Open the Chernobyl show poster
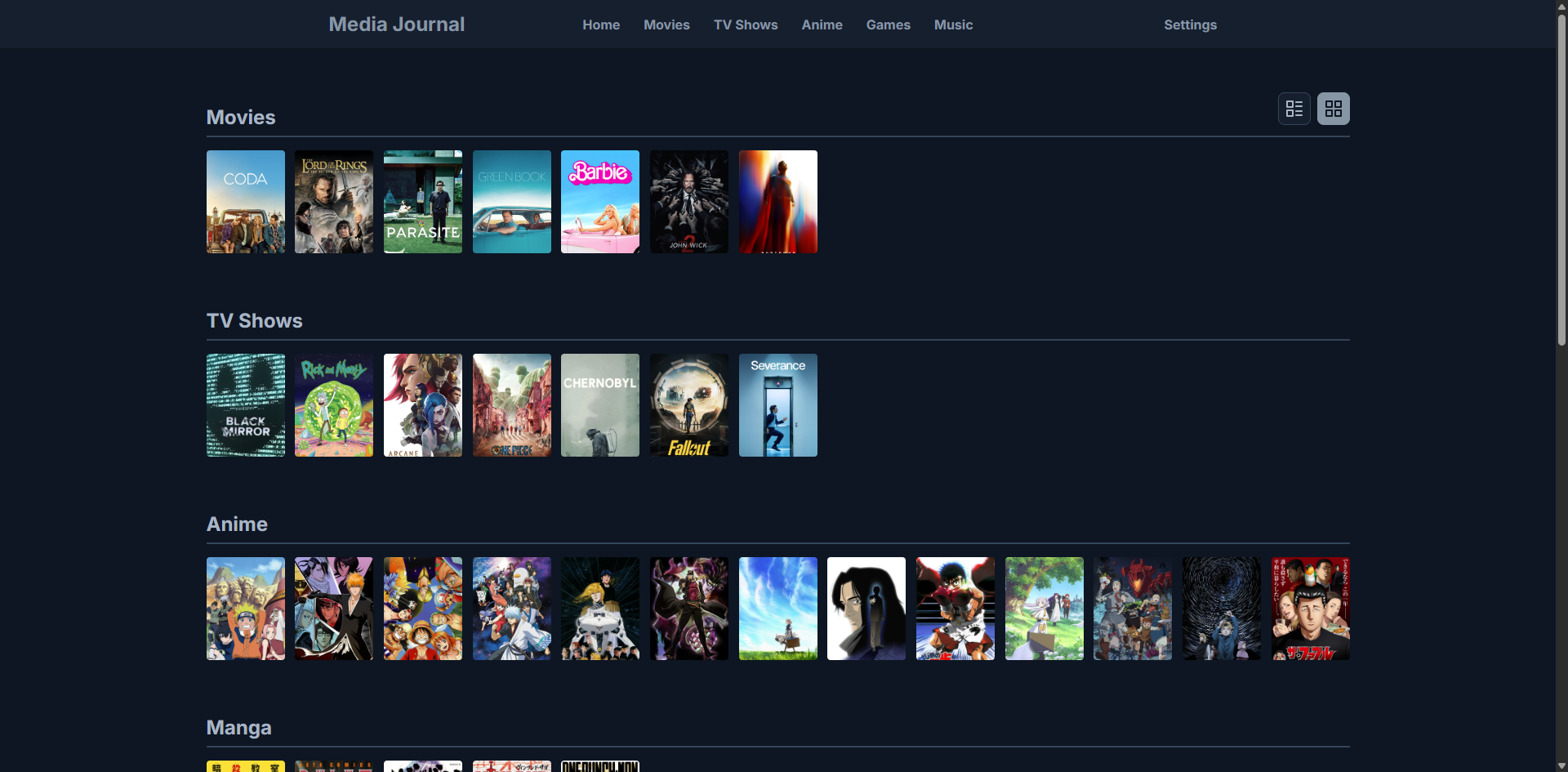 pos(600,405)
